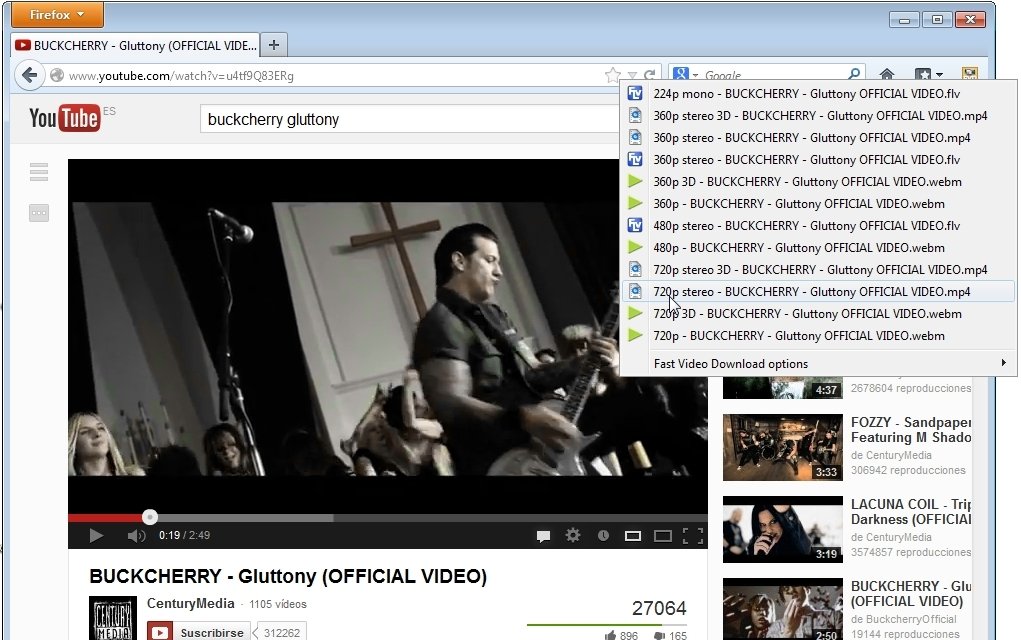Open the URL history dropdown arrow
Viewport: 1021px width, 640px height.
point(632,76)
